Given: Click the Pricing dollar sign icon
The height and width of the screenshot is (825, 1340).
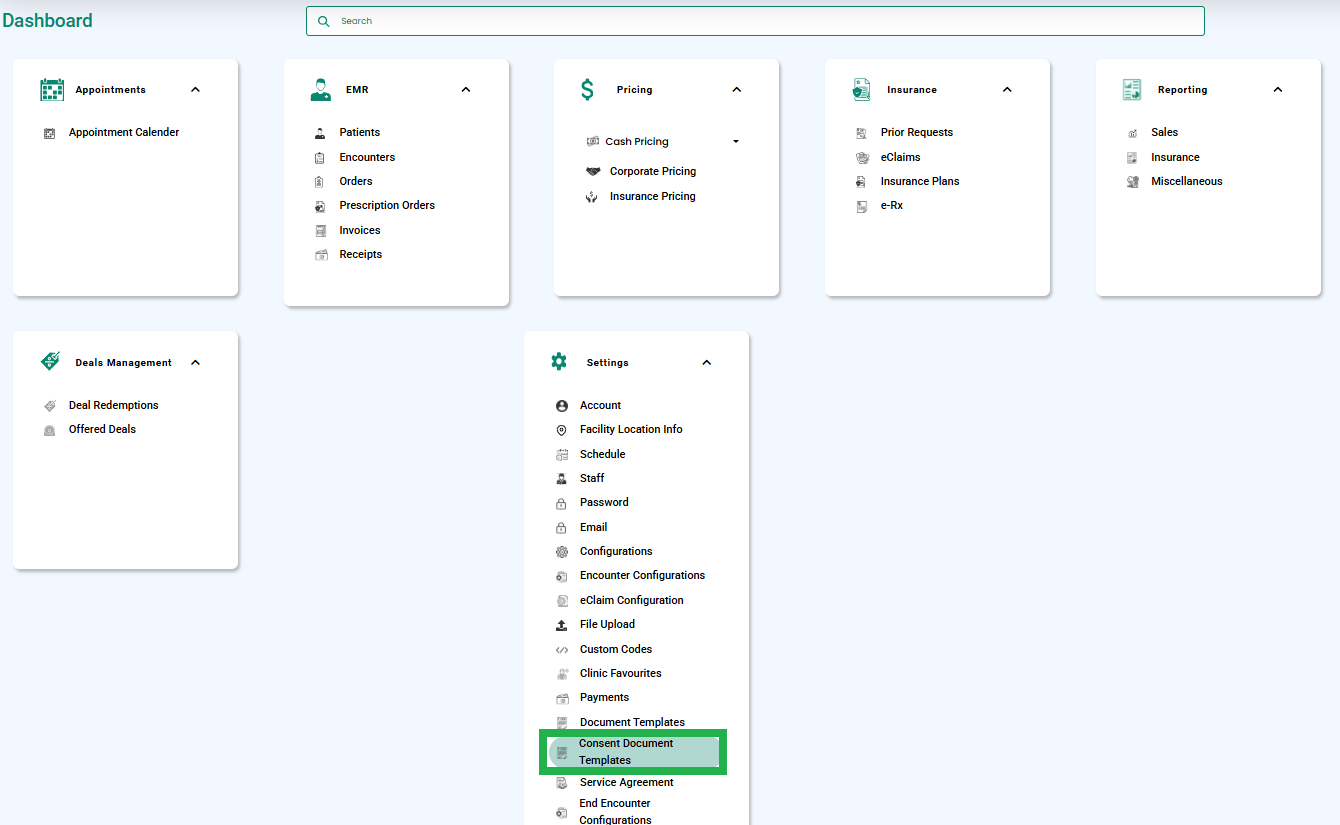Looking at the screenshot, I should tap(587, 90).
